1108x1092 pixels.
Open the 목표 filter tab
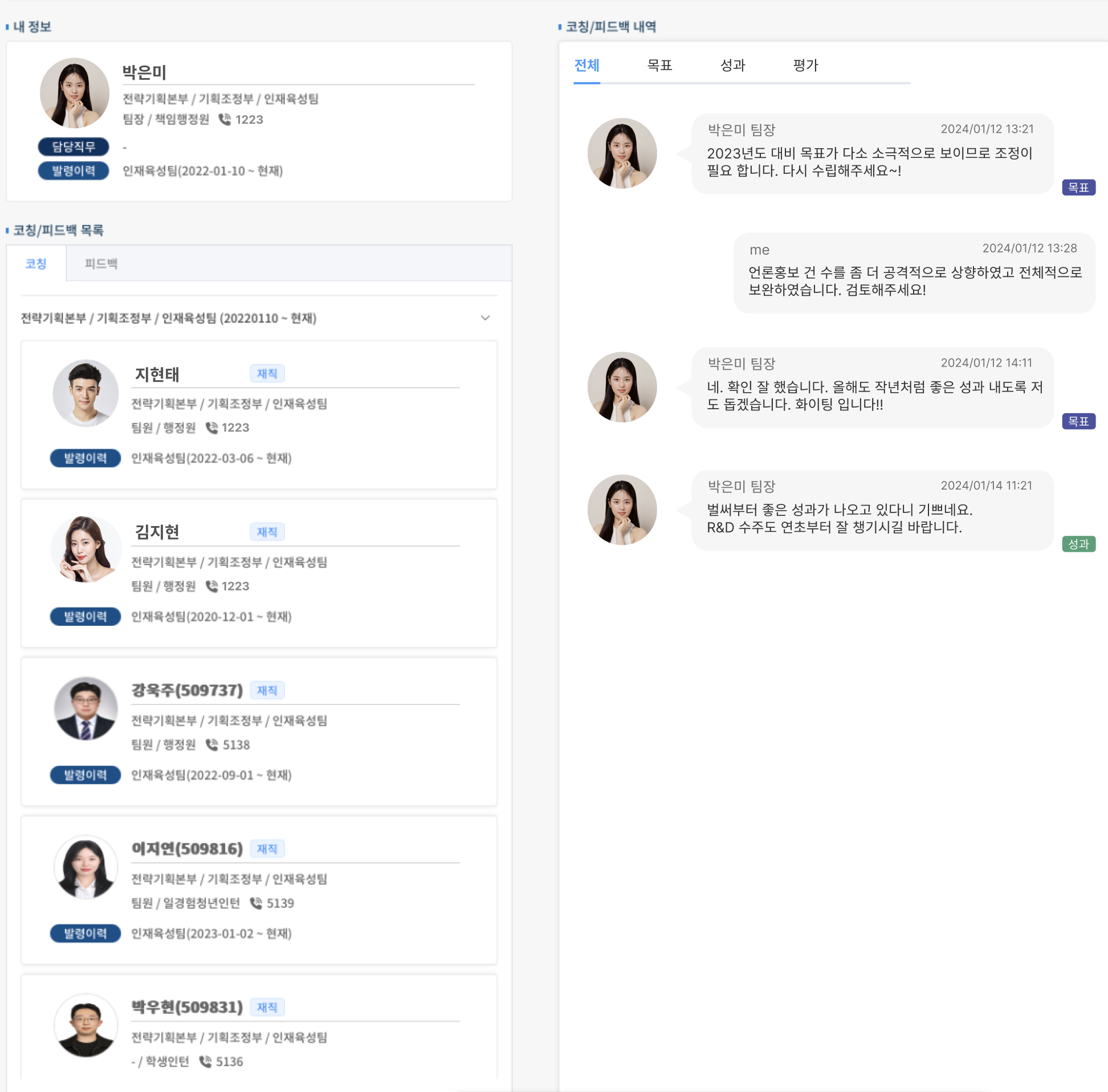pyautogui.click(x=659, y=66)
